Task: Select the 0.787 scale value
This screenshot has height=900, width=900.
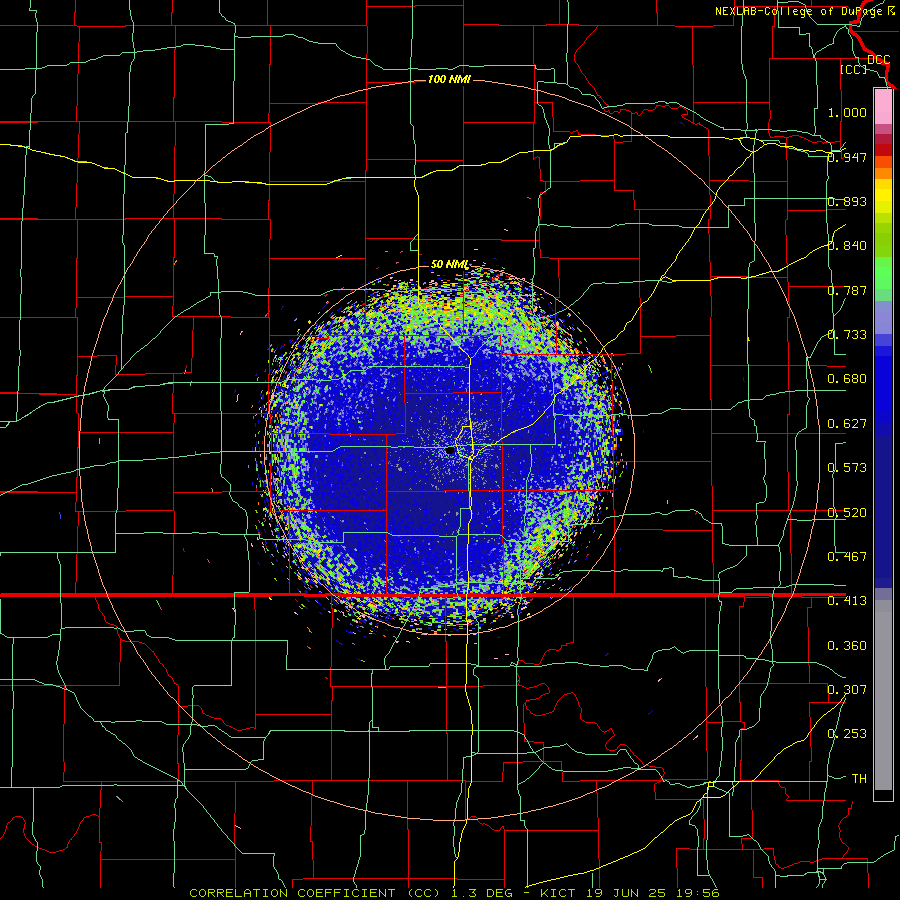Action: 847,290
